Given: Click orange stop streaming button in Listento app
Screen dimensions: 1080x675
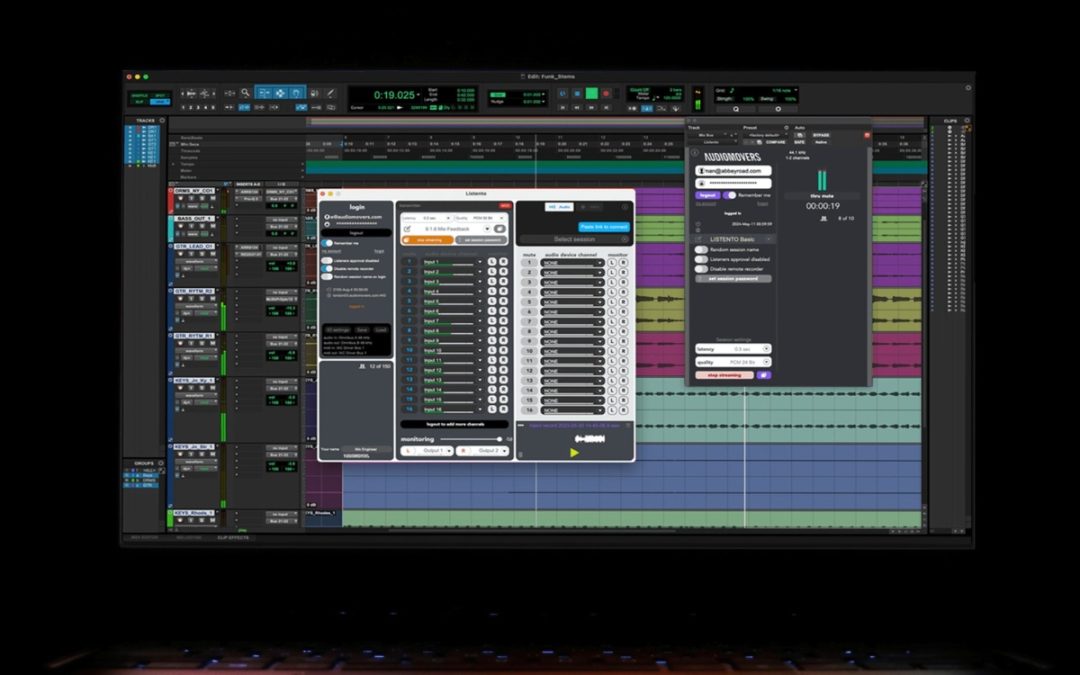Looking at the screenshot, I should [428, 240].
